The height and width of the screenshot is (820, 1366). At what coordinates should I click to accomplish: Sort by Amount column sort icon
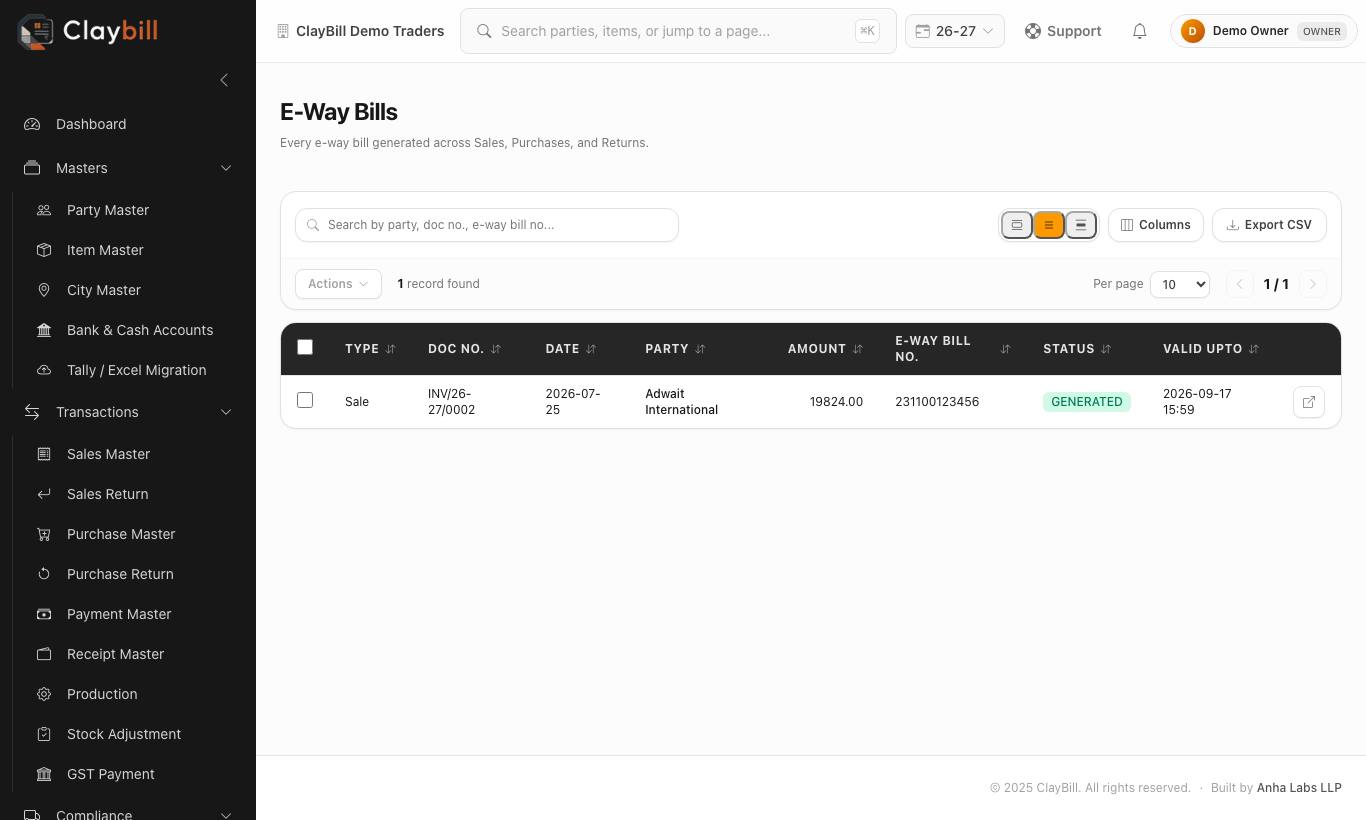pos(858,349)
